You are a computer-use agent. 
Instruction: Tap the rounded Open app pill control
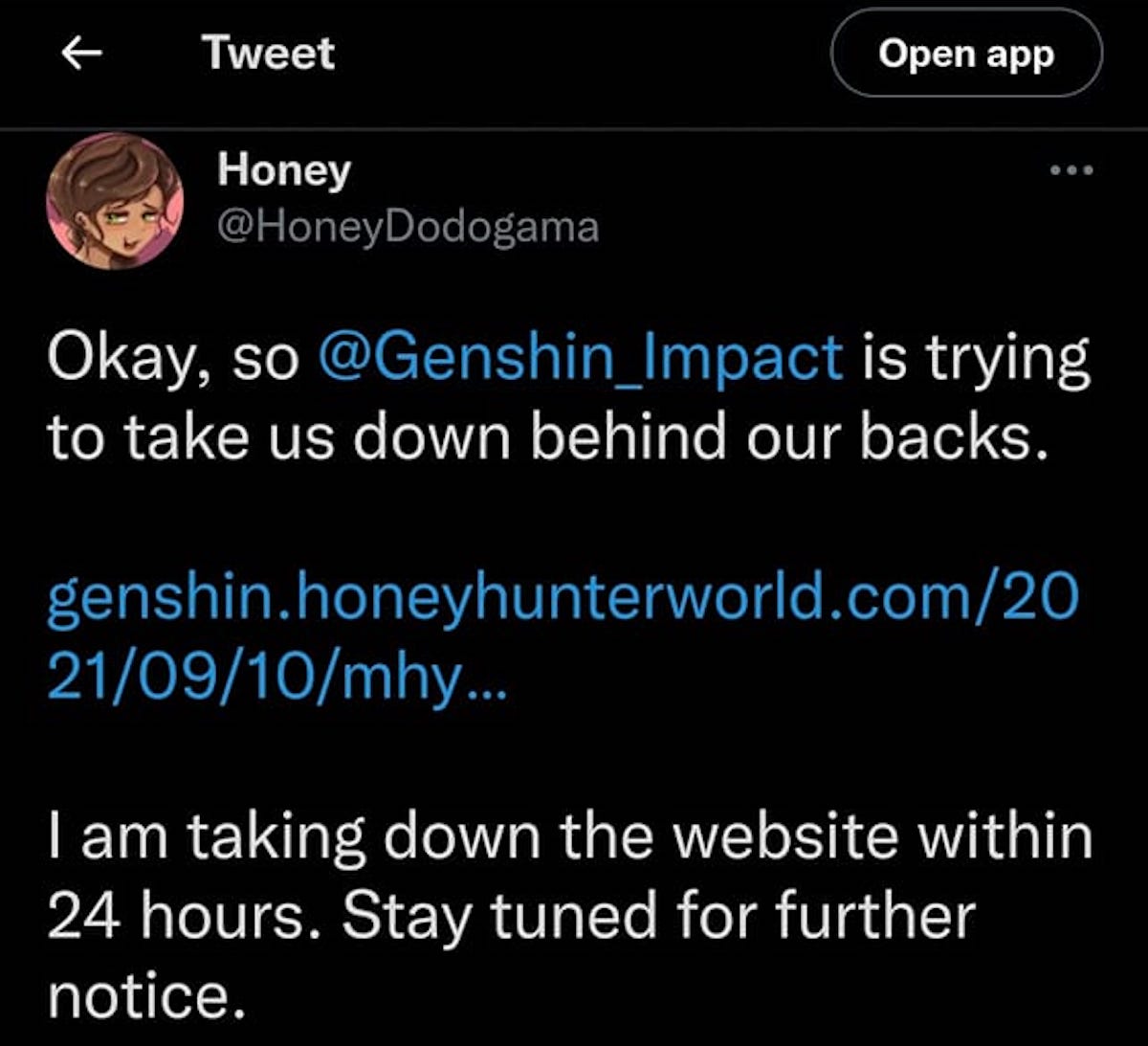tap(965, 55)
